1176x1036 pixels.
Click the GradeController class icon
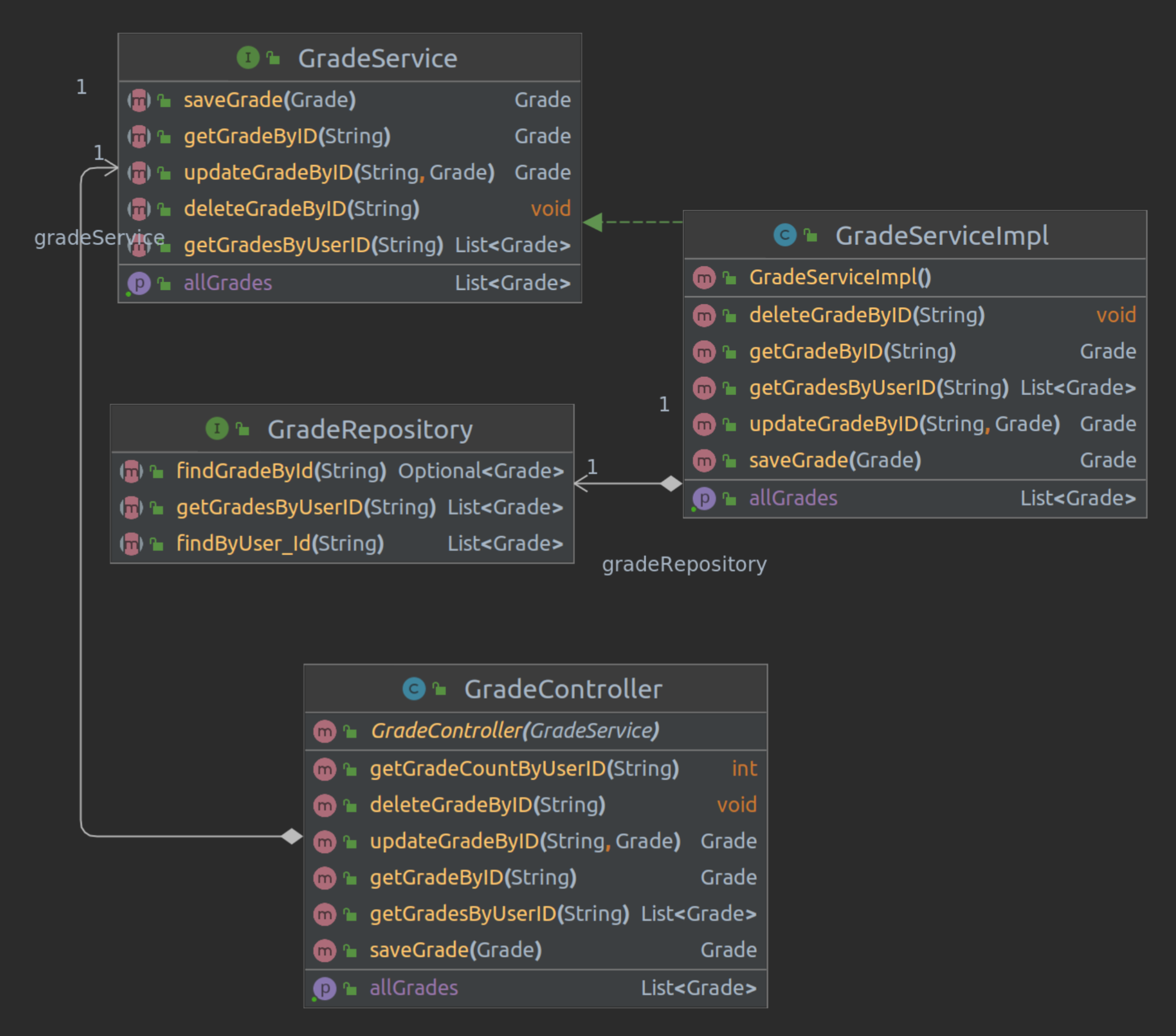(414, 689)
